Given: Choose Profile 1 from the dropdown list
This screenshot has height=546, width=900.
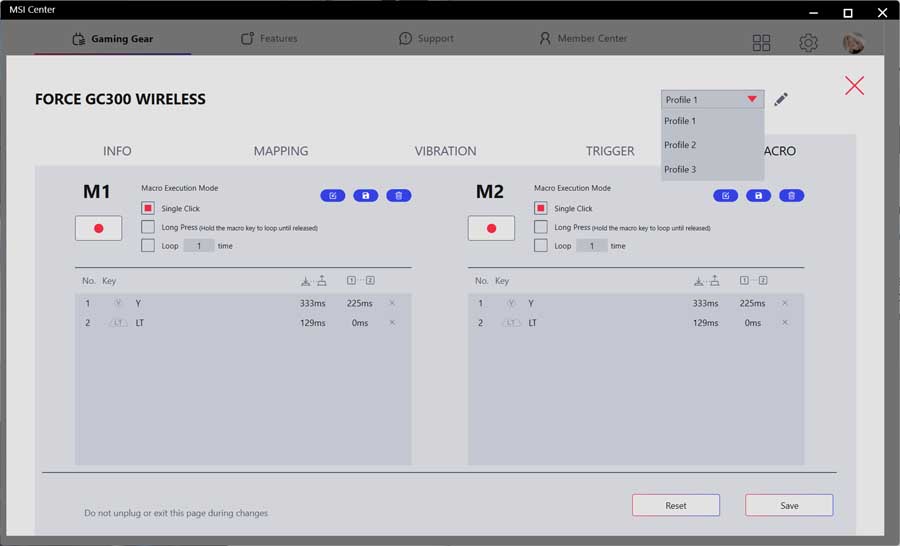Looking at the screenshot, I should (712, 121).
